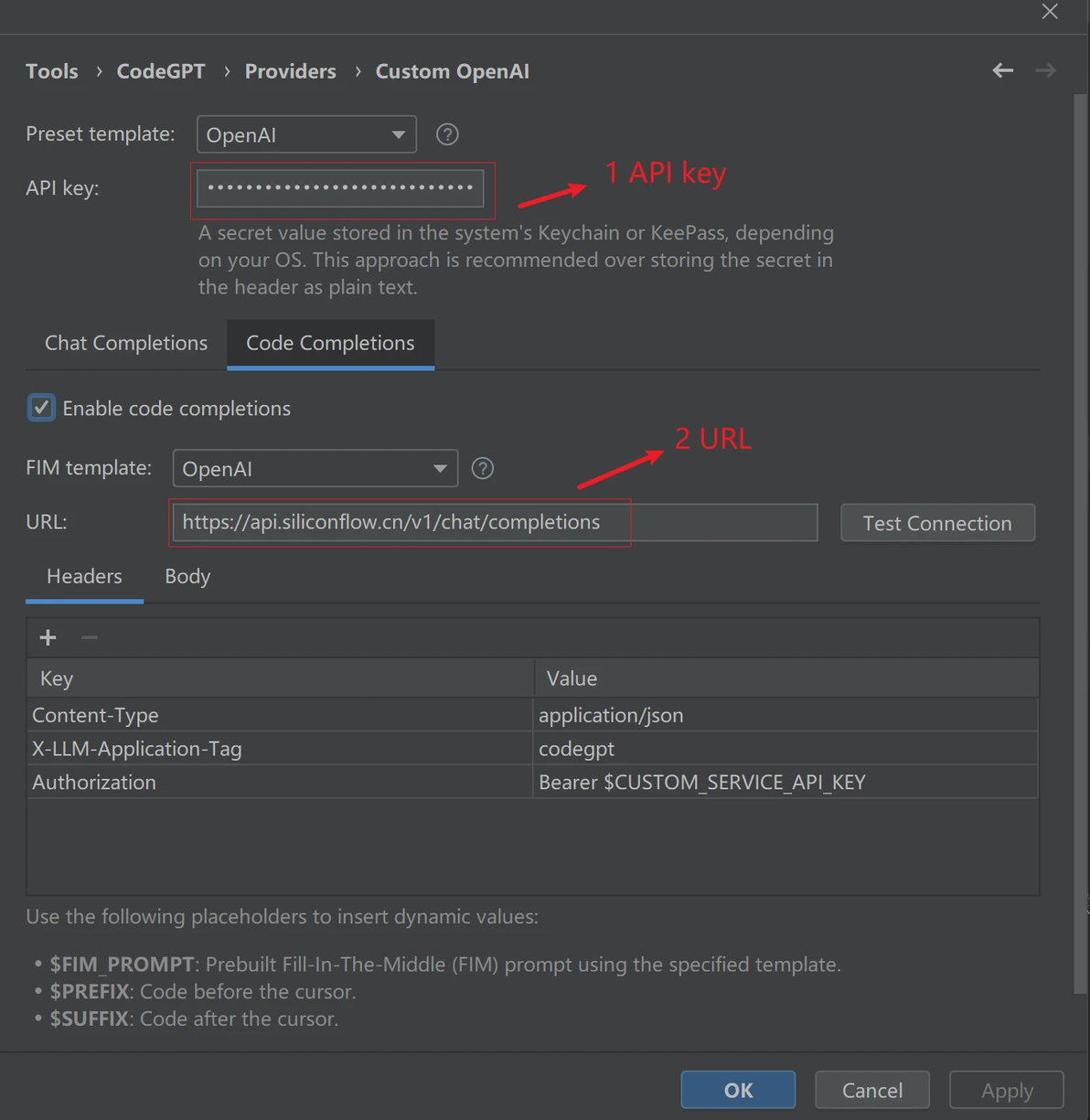Add a new header row
Viewport: 1090px width, 1120px height.
[x=48, y=637]
